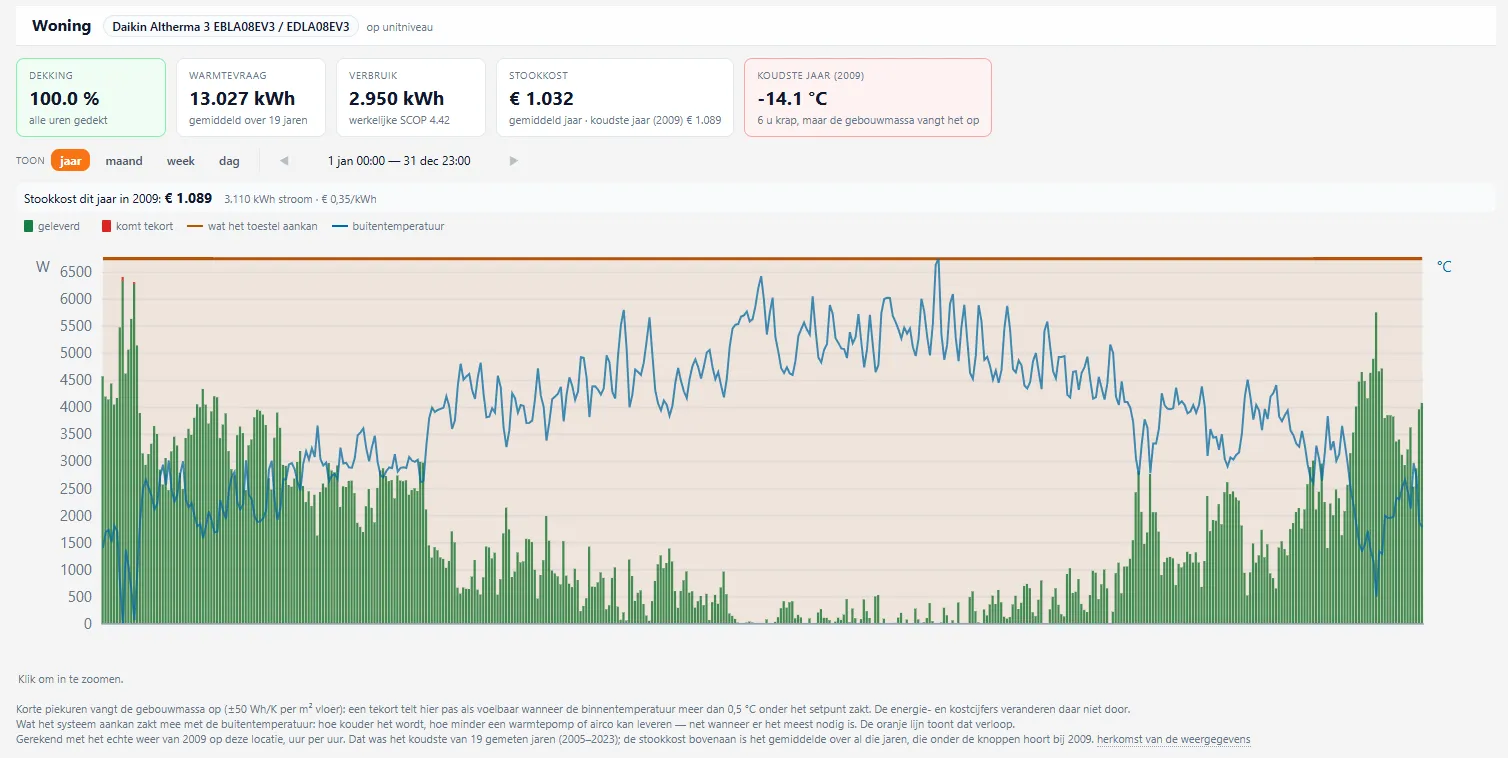Click the Warmtevraag 13.027 kWh card
Viewport: 1508px width, 758px height.
(251, 97)
